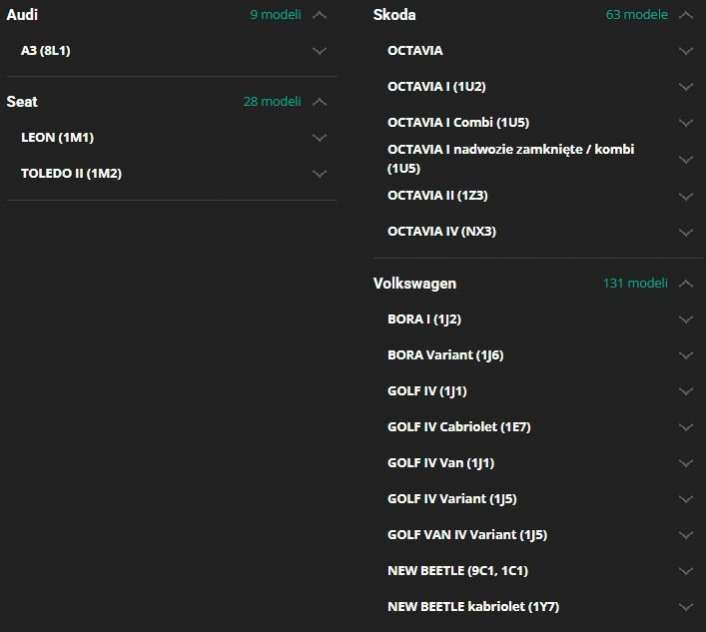The height and width of the screenshot is (632, 706).
Task: Collapse the Skoda models list
Action: pos(685,15)
